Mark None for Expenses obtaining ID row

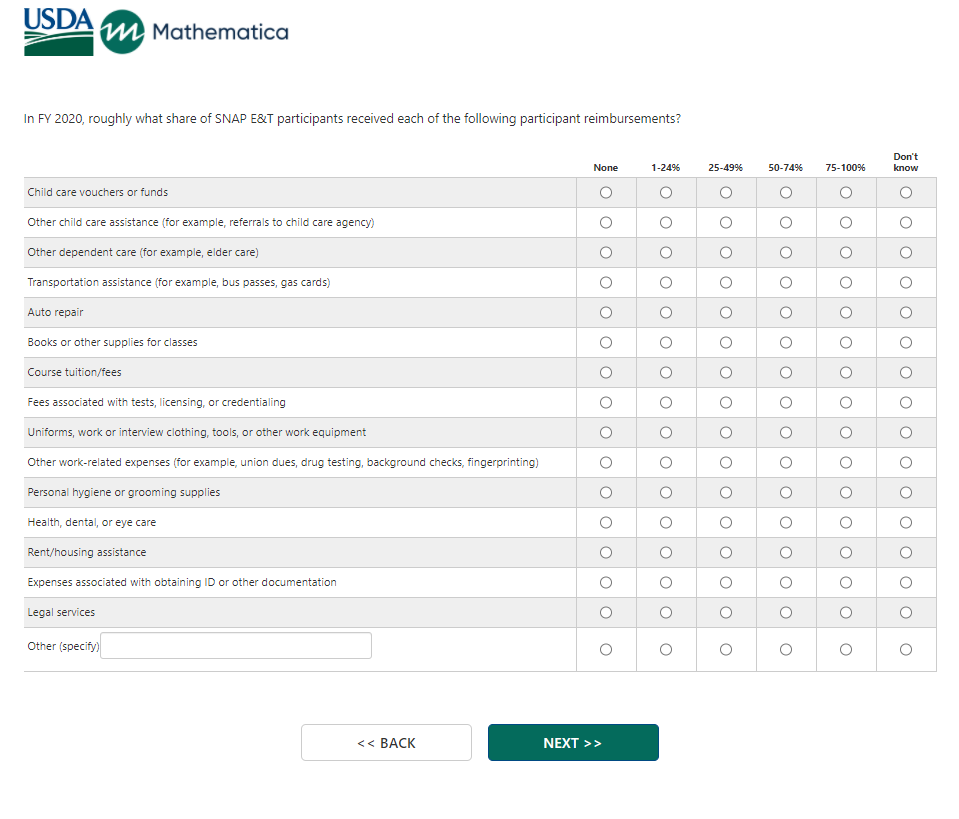coord(606,583)
